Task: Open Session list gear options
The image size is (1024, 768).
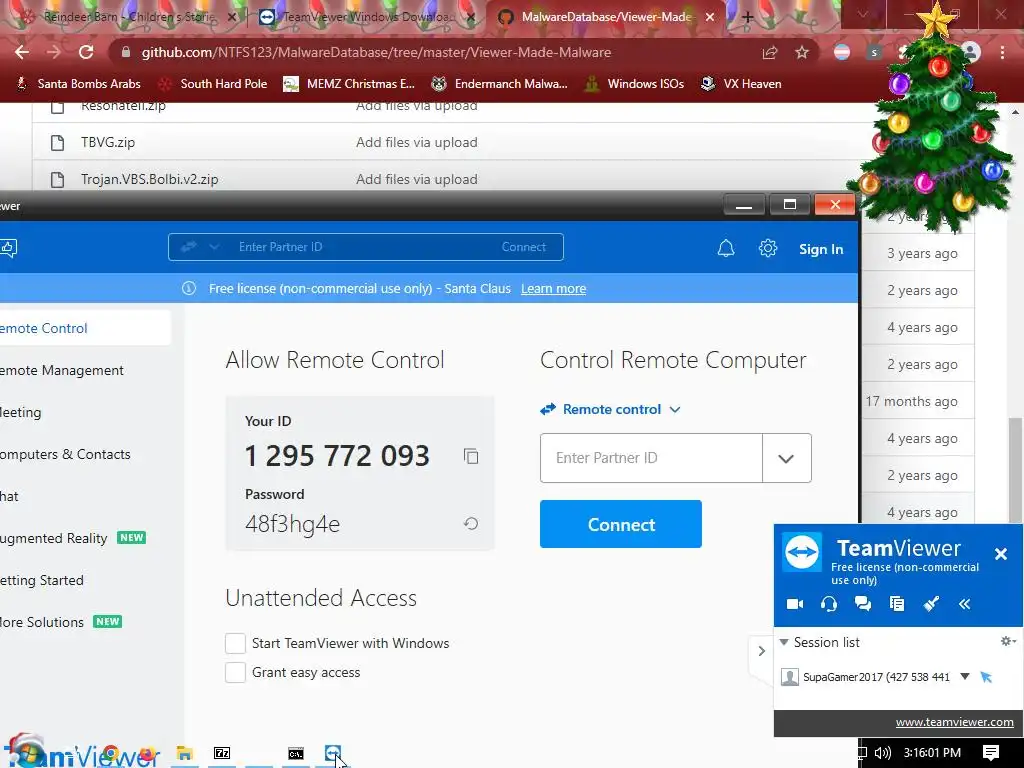Action: pyautogui.click(x=1008, y=641)
